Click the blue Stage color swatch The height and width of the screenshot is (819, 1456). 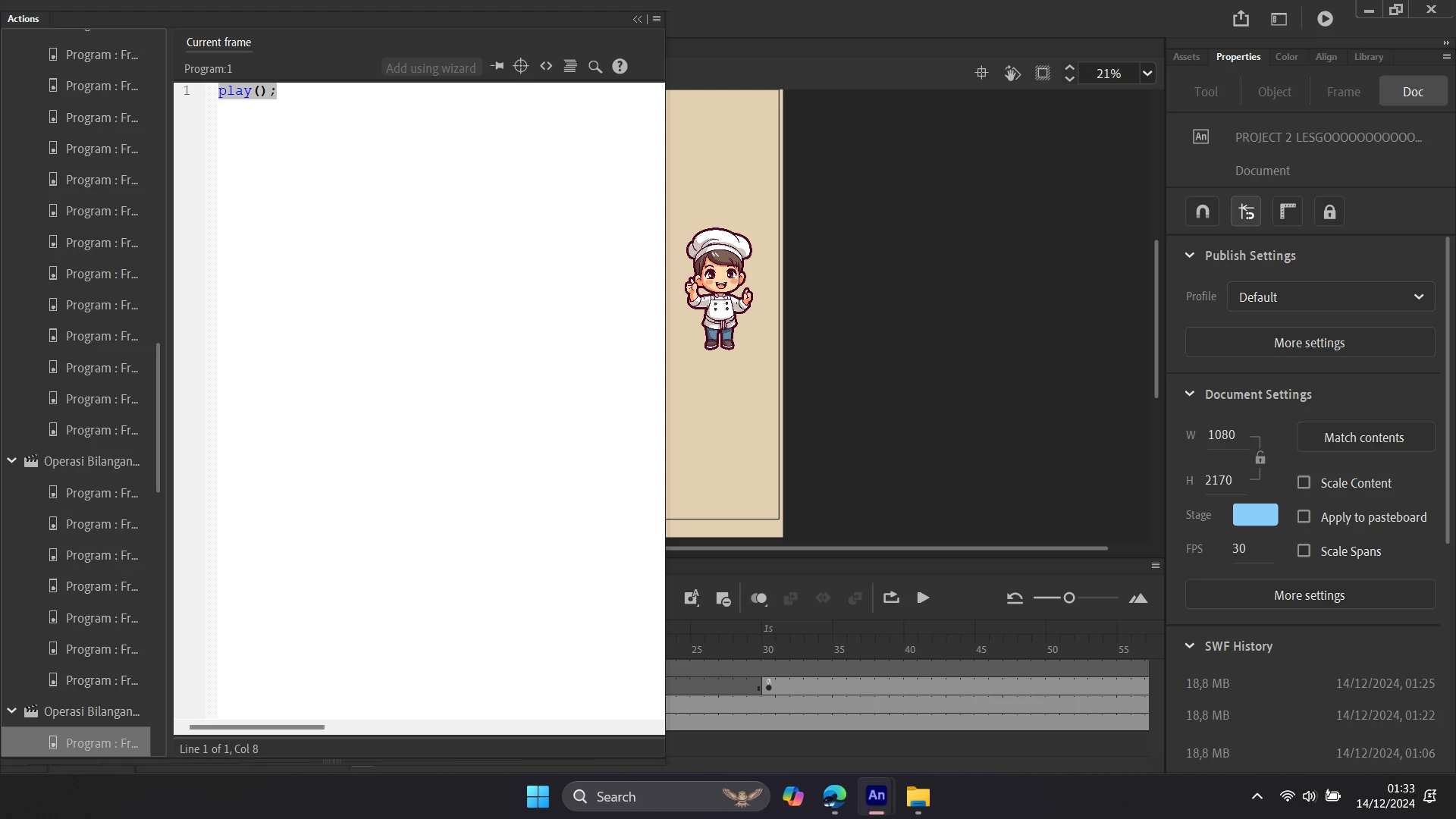tap(1254, 515)
